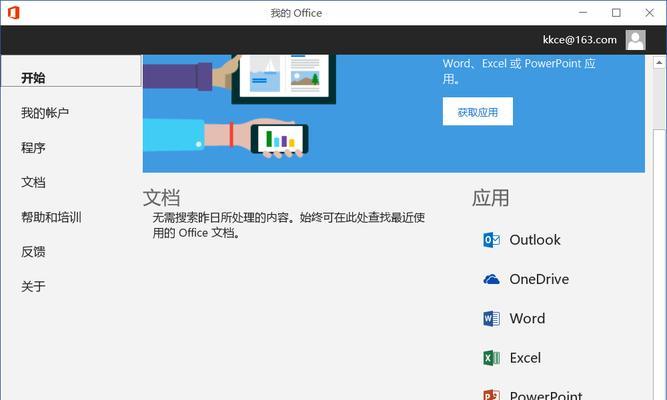Click the Excel app icon
Viewport: 667px width, 400px height.
491,358
